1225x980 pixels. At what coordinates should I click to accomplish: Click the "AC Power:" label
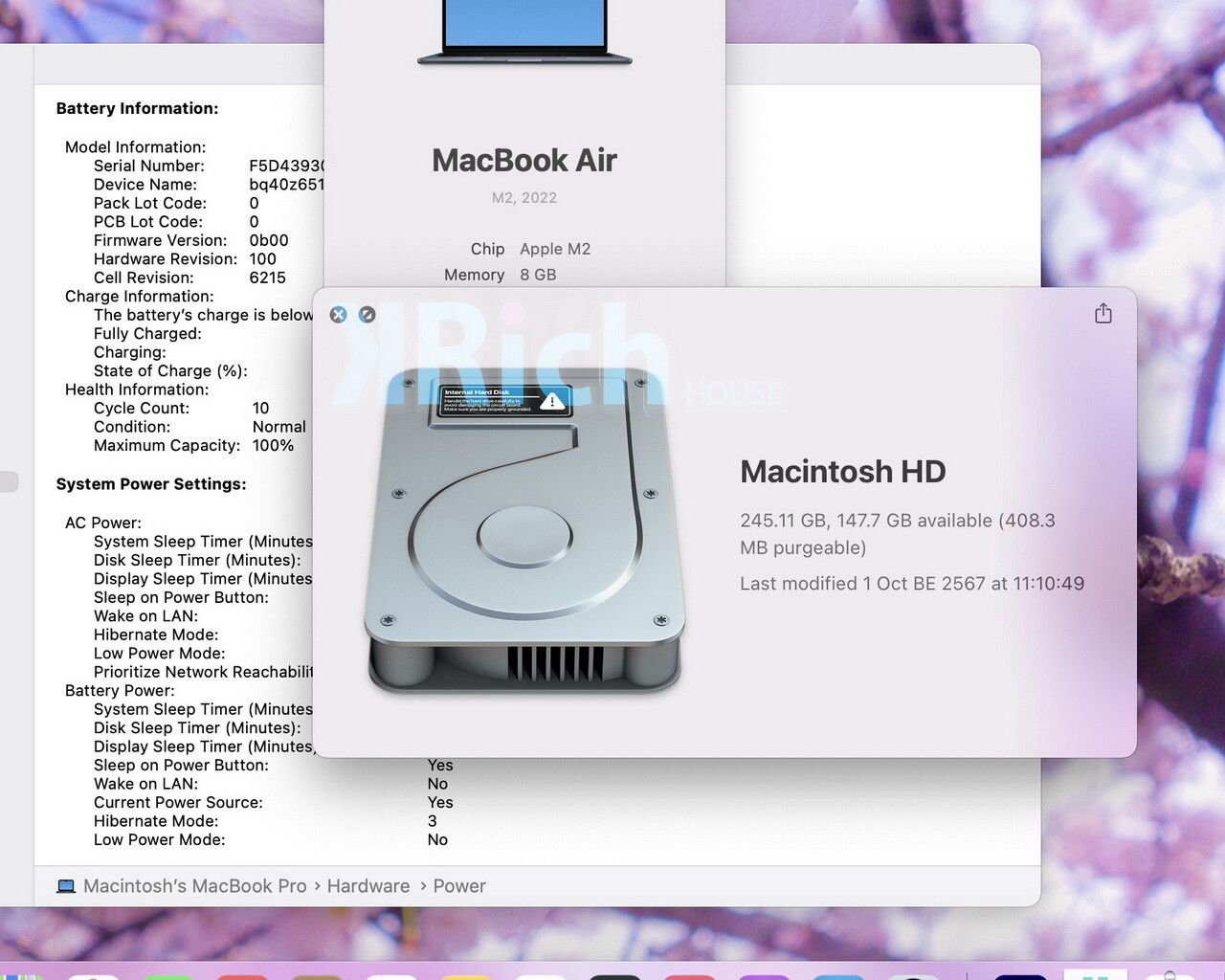(103, 523)
